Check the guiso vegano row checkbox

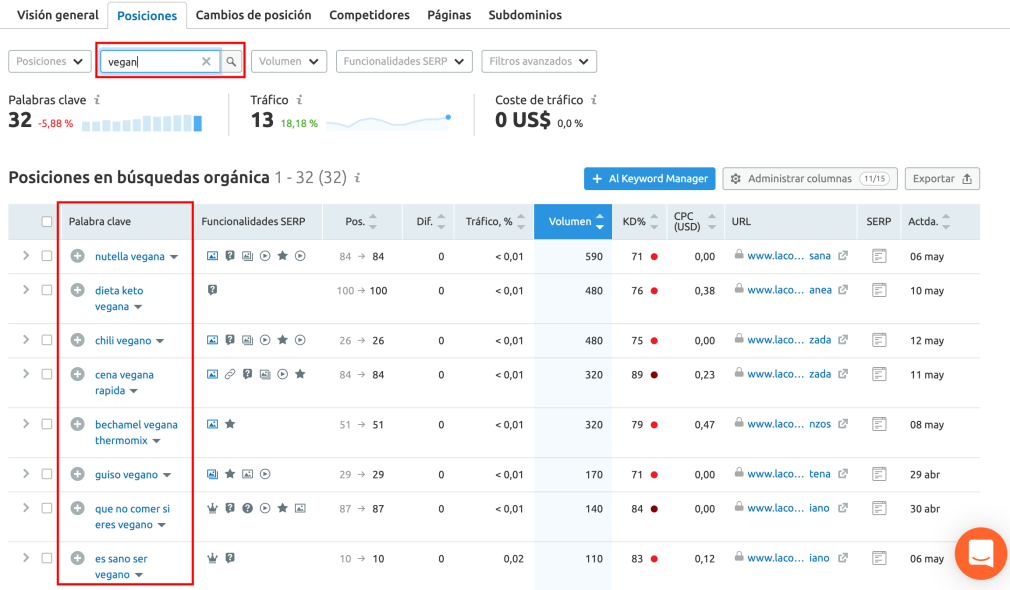(47, 473)
